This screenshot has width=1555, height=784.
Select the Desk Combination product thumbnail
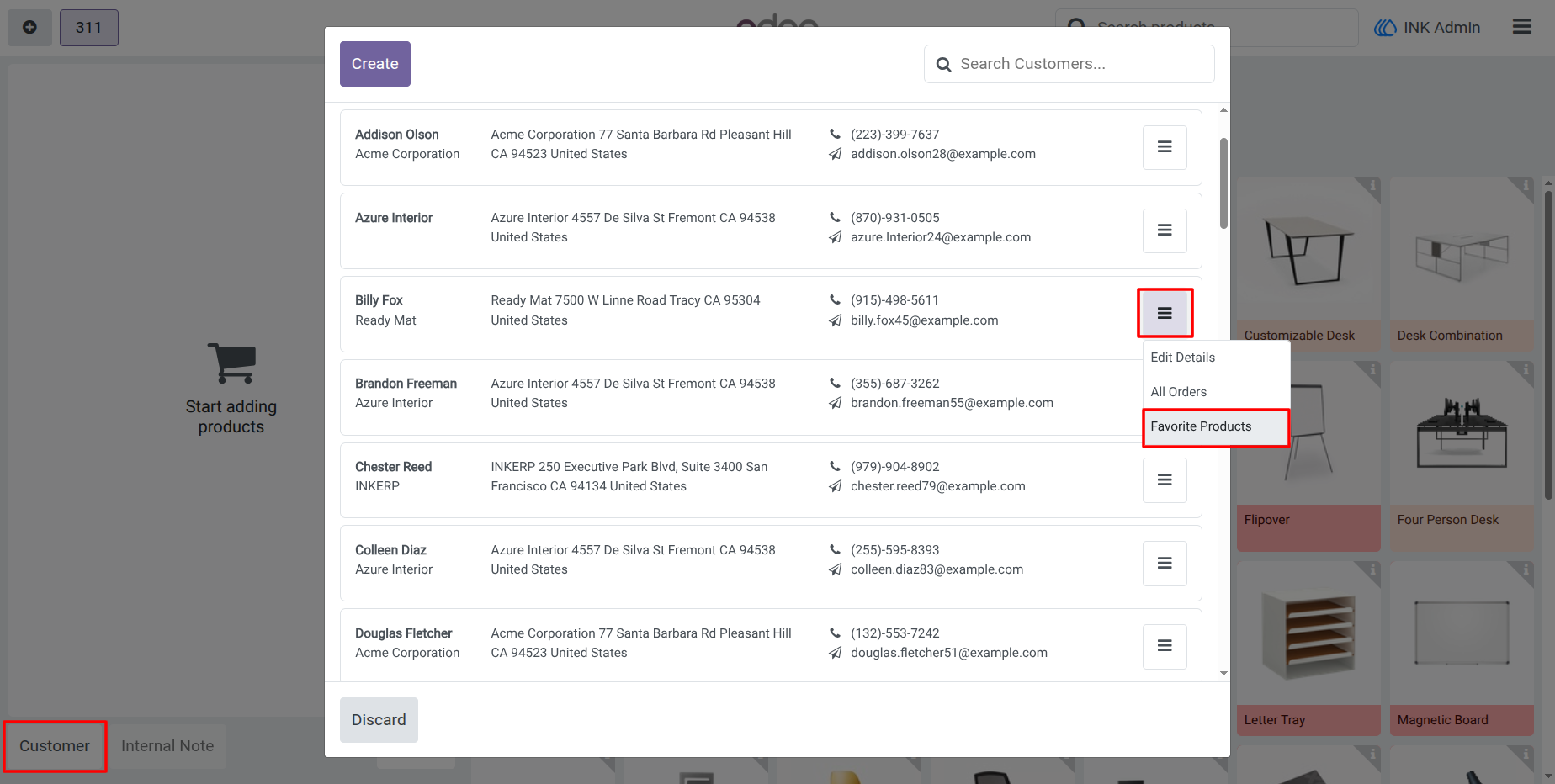pyautogui.click(x=1462, y=248)
